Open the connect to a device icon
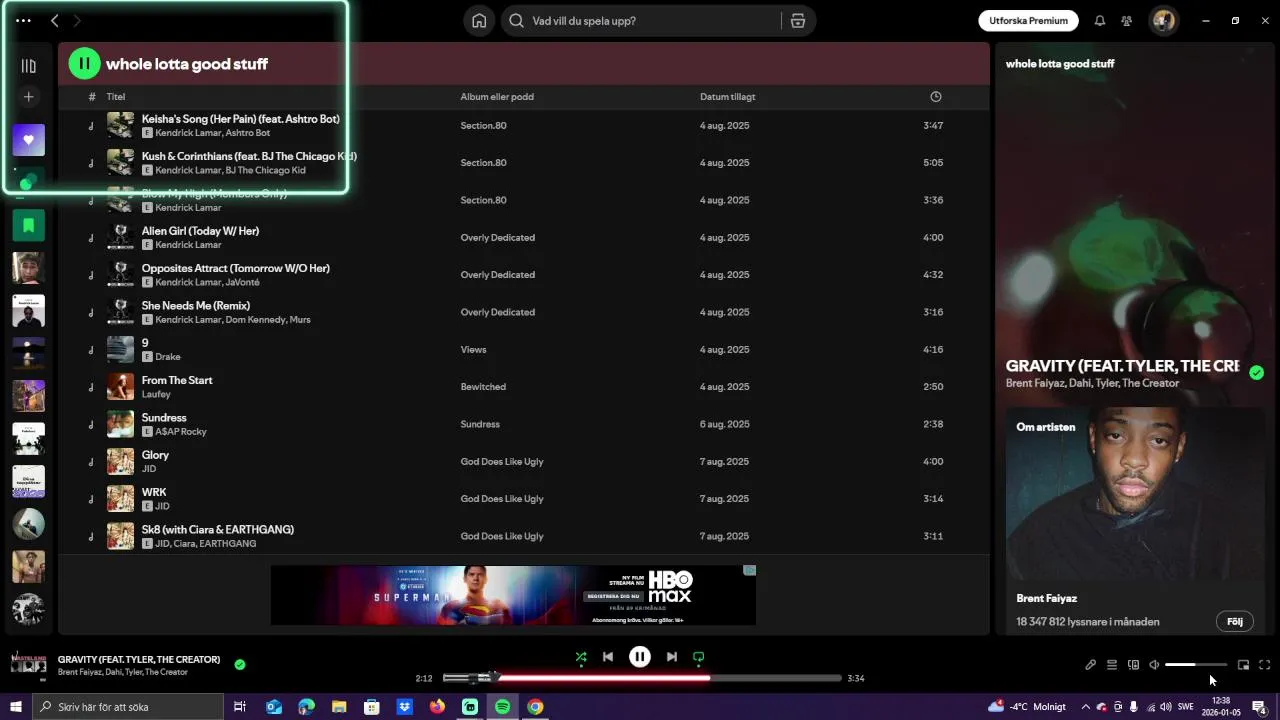Screen dimensions: 1280x720 tap(1133, 665)
